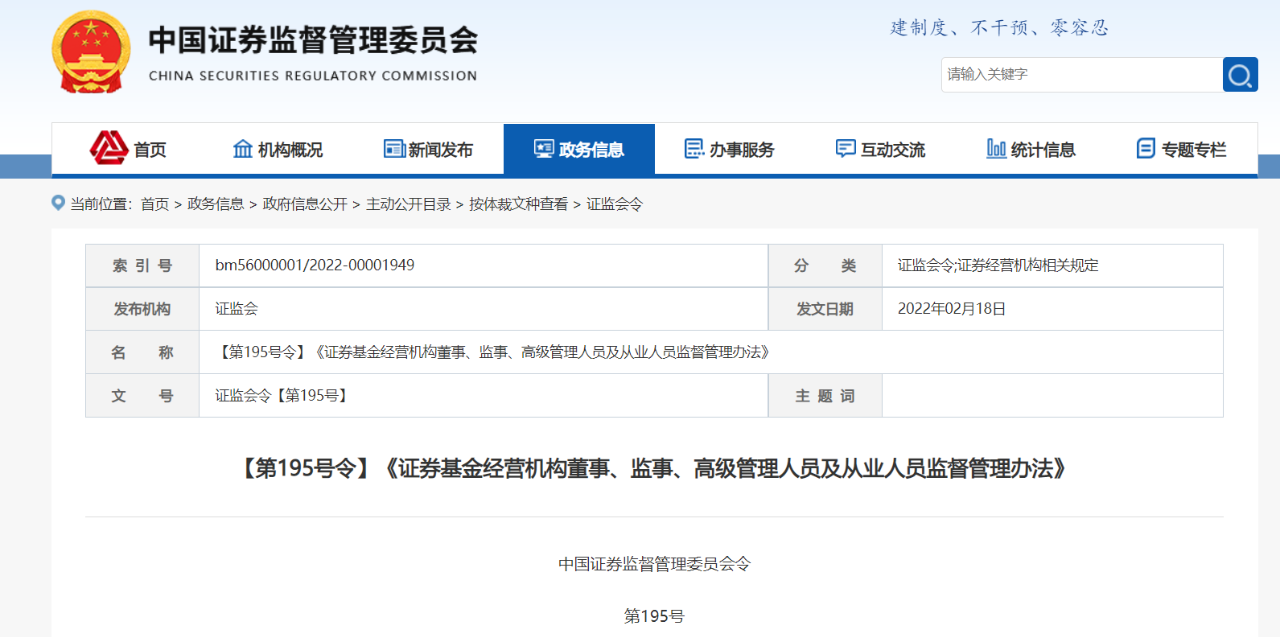Click the location pin icon before 当前位置
The width and height of the screenshot is (1280, 637).
(x=58, y=203)
